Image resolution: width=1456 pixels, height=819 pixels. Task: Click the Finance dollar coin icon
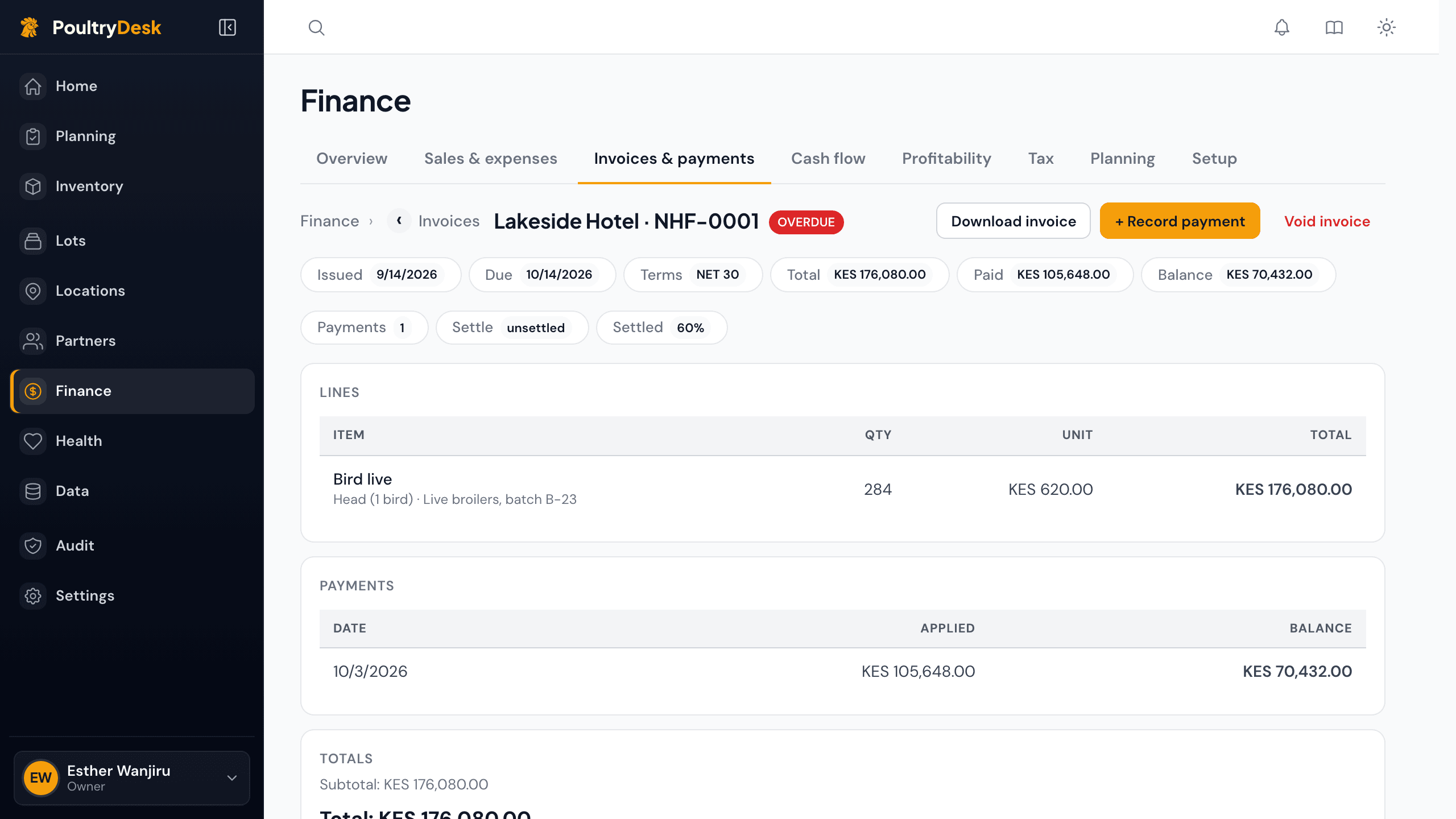pos(33,391)
